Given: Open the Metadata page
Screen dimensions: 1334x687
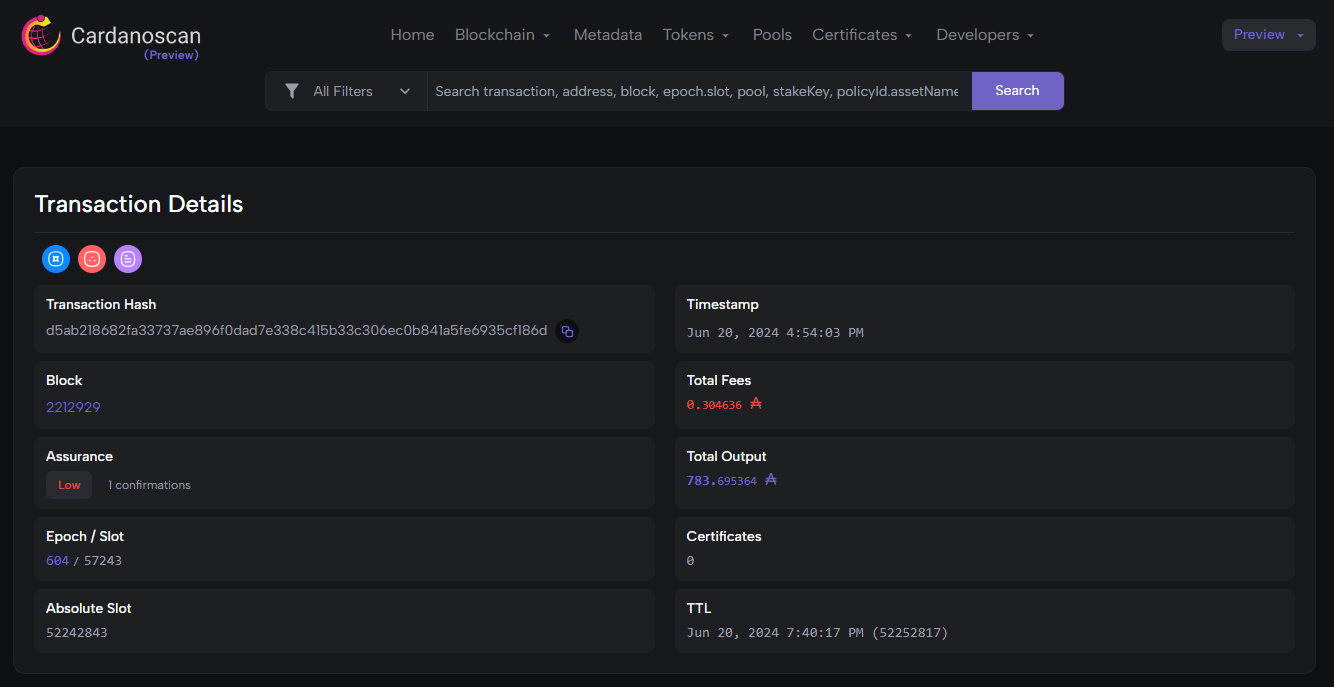Looking at the screenshot, I should pos(608,35).
